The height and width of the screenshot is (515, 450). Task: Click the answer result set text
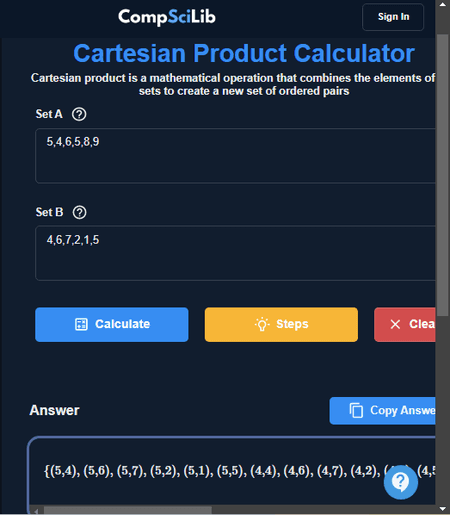[239, 471]
